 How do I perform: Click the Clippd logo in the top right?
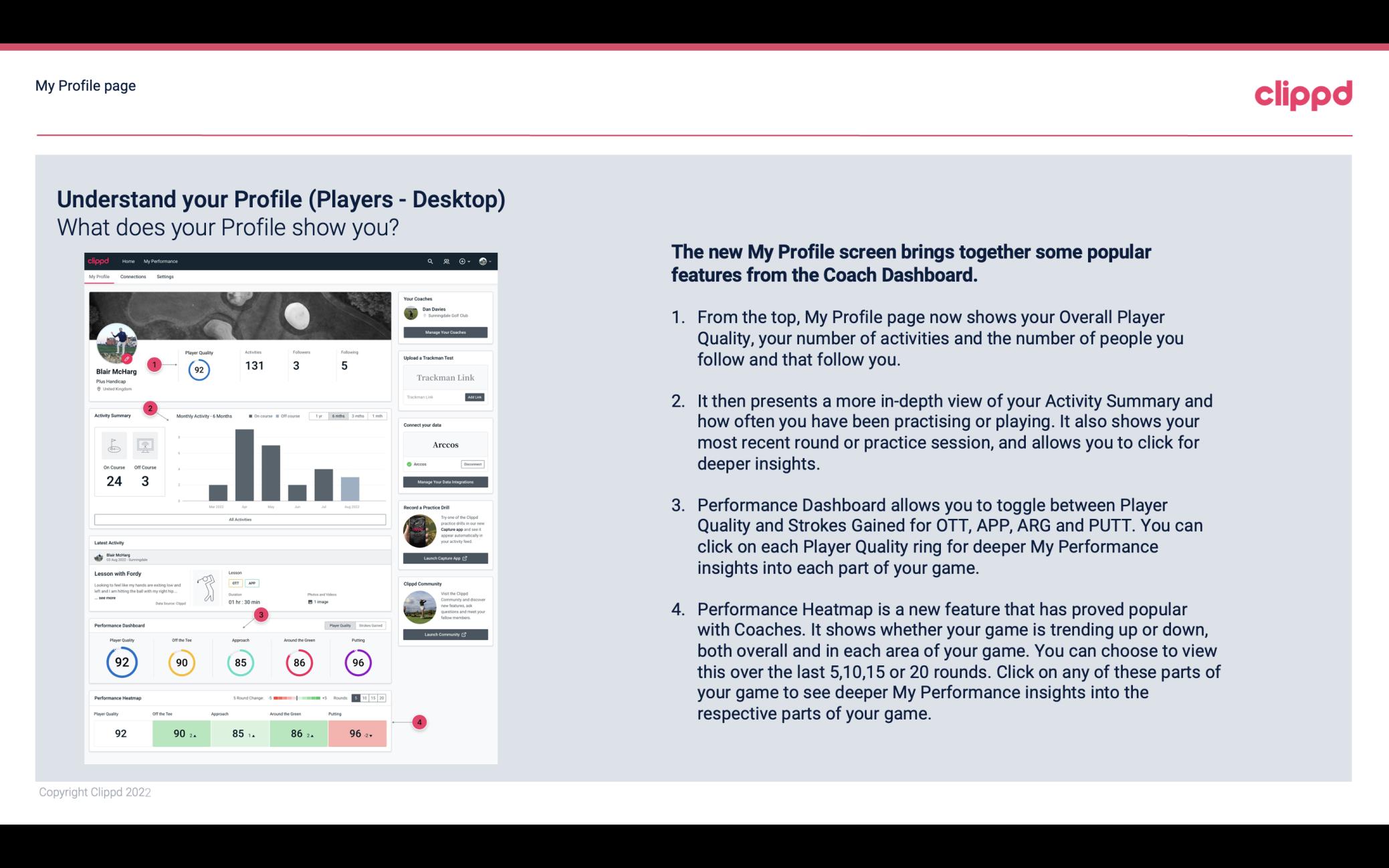1303,93
